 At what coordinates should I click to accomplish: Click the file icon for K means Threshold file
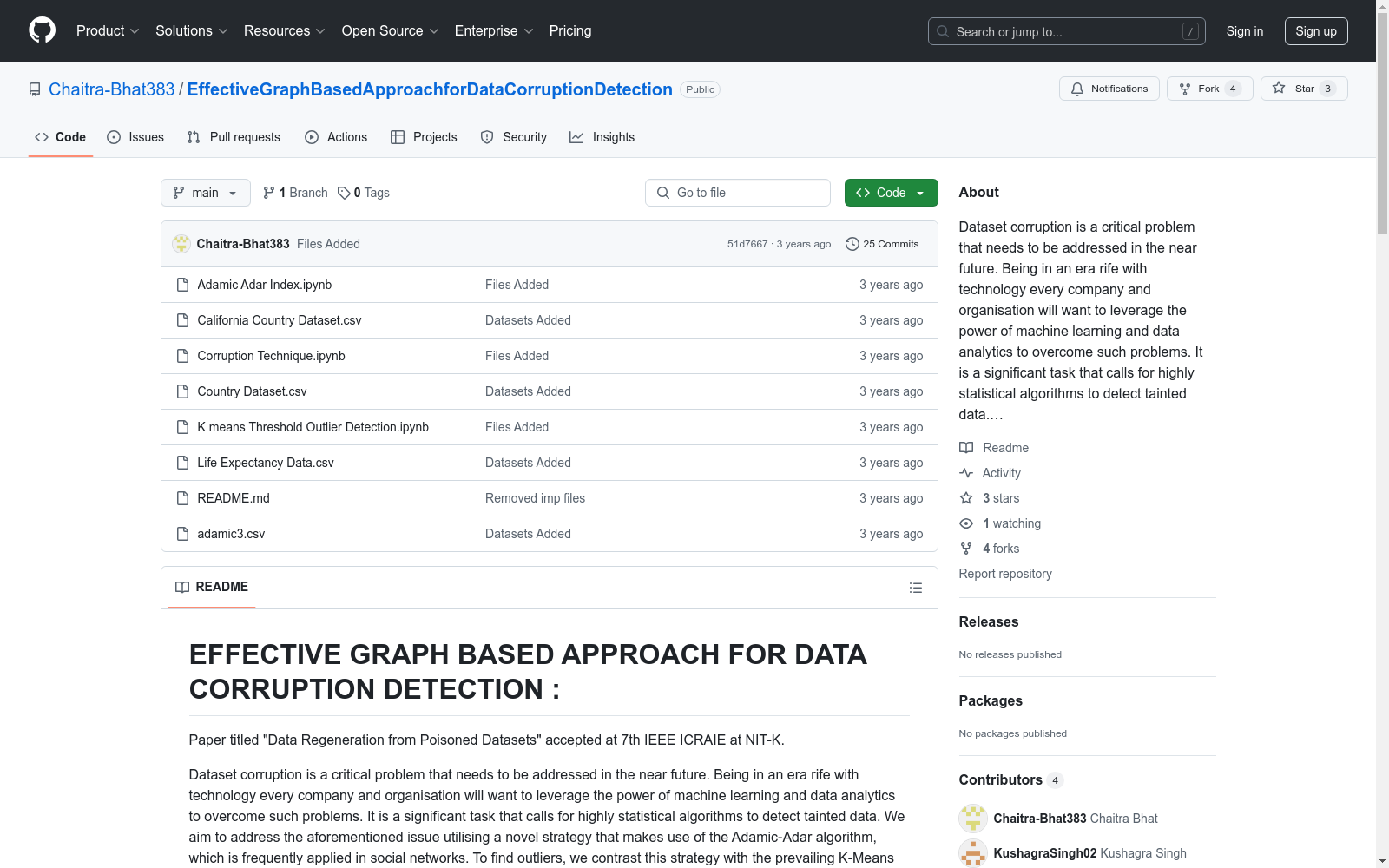(182, 427)
